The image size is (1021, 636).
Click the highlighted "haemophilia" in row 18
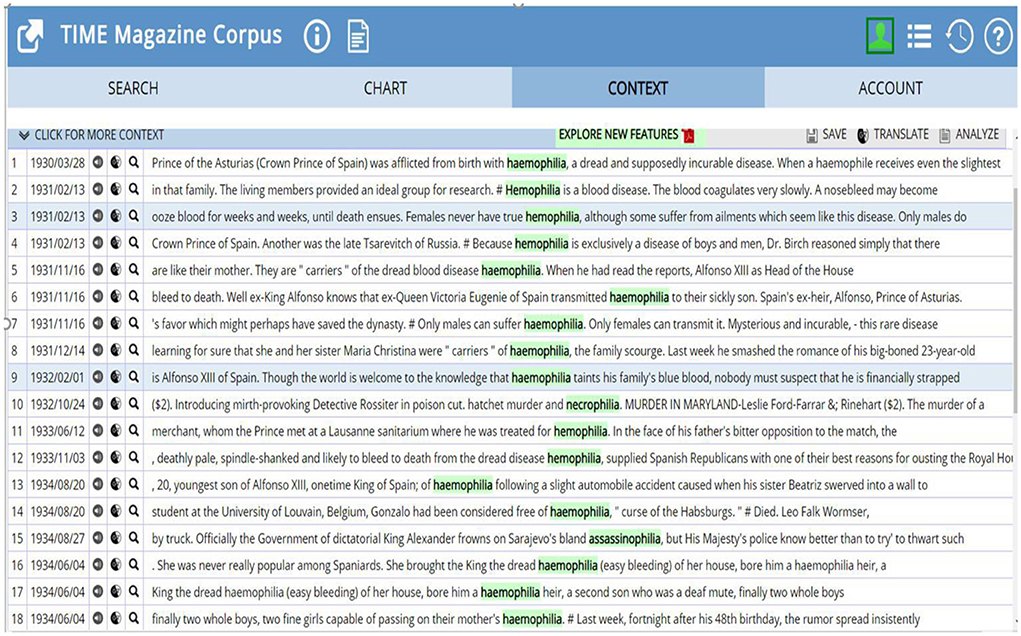point(532,618)
